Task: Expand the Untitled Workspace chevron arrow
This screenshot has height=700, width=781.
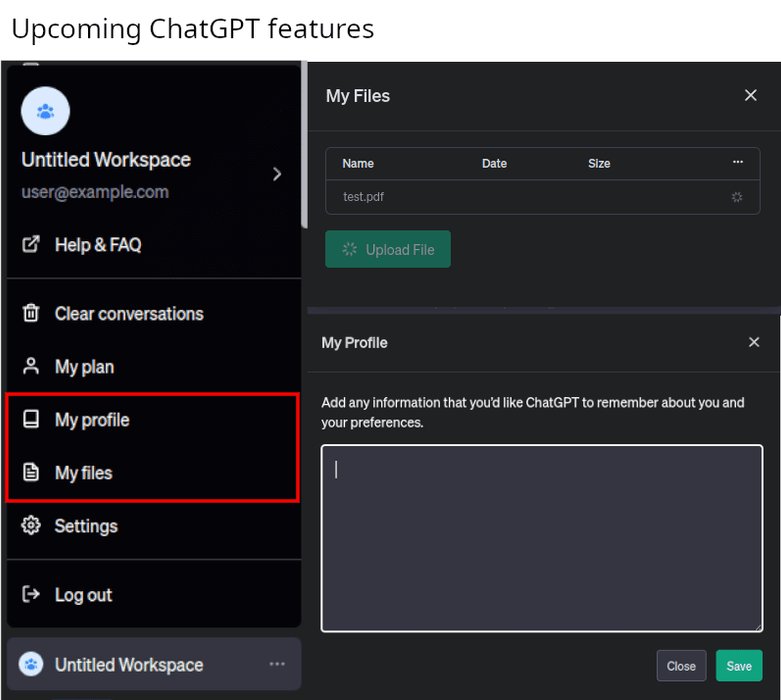Action: (277, 174)
